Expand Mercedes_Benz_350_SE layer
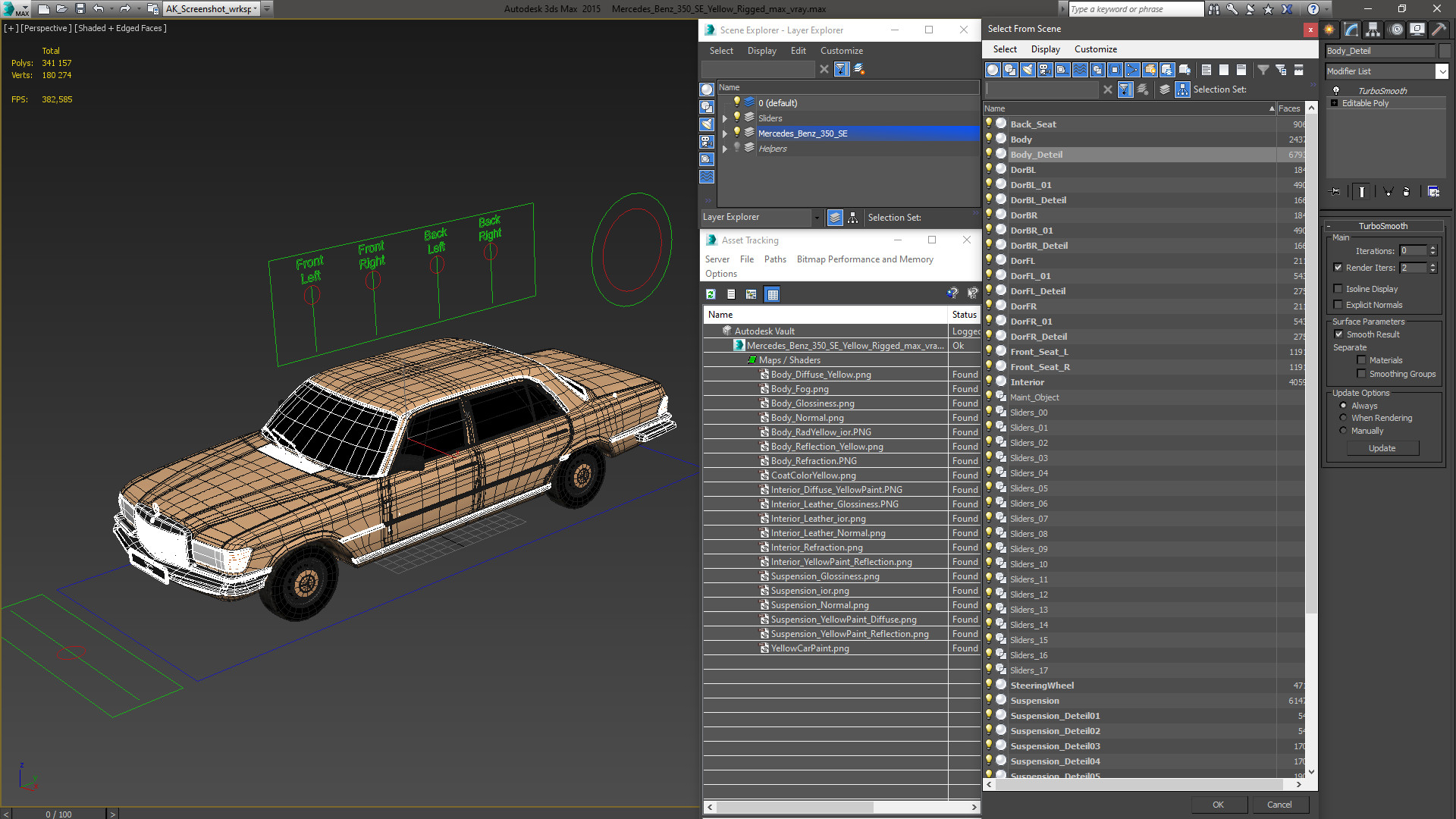The height and width of the screenshot is (819, 1456). (x=725, y=133)
